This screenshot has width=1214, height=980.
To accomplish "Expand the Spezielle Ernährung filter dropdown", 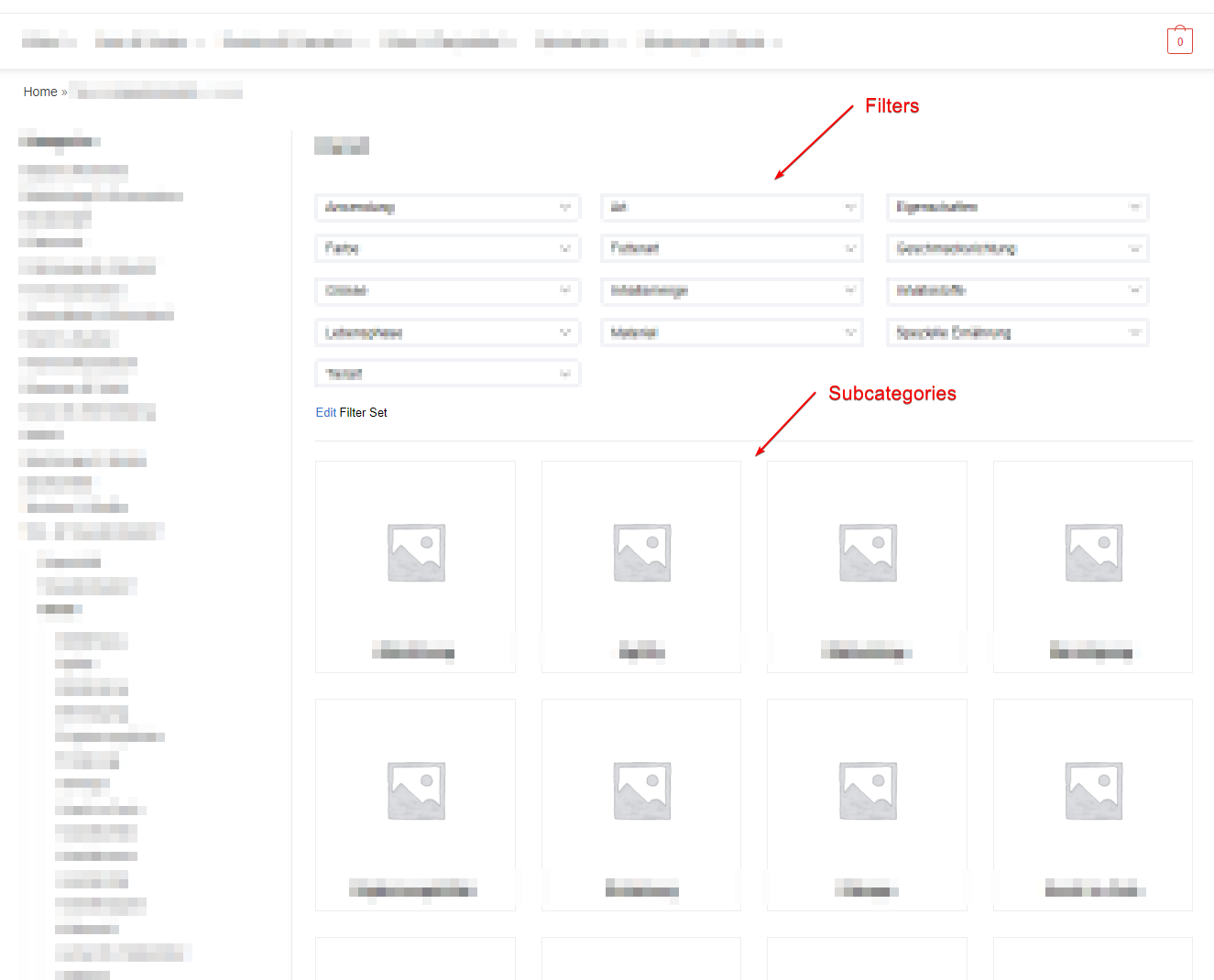I will coord(1017,333).
